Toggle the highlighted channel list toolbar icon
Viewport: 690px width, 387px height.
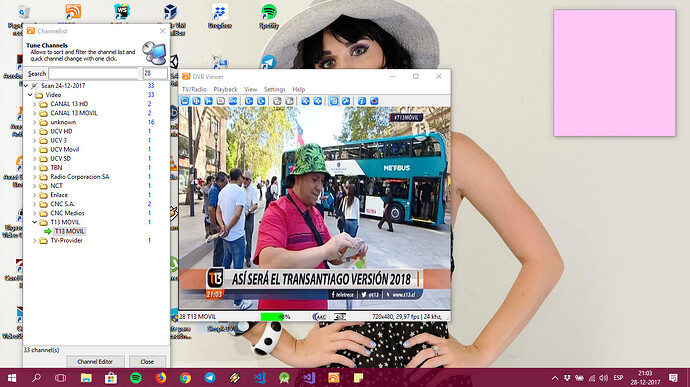pyautogui.click(x=334, y=101)
